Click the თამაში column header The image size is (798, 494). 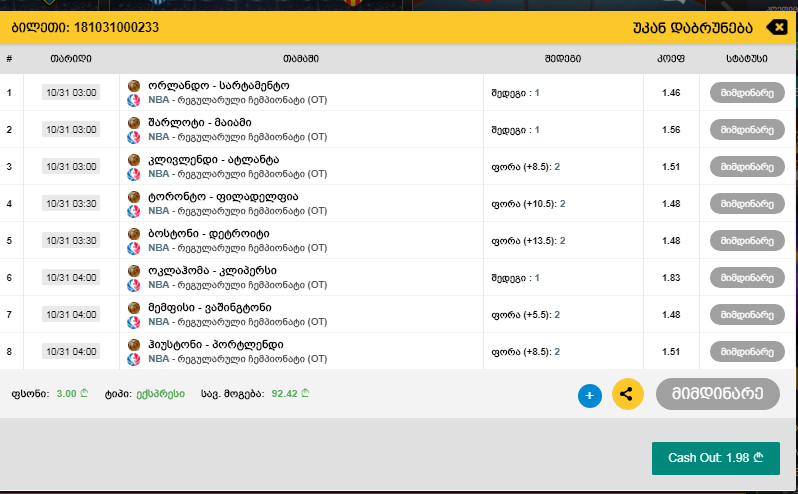(301, 59)
